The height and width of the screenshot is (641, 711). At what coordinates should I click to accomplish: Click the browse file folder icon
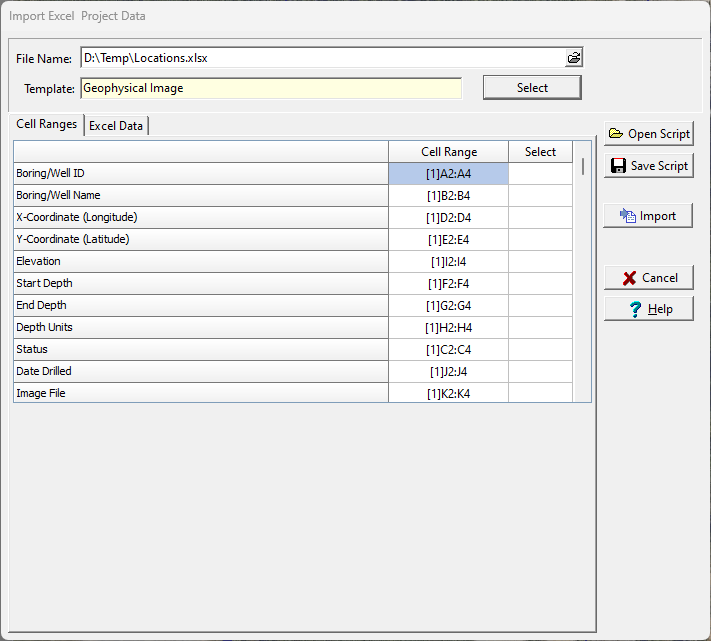coord(573,58)
